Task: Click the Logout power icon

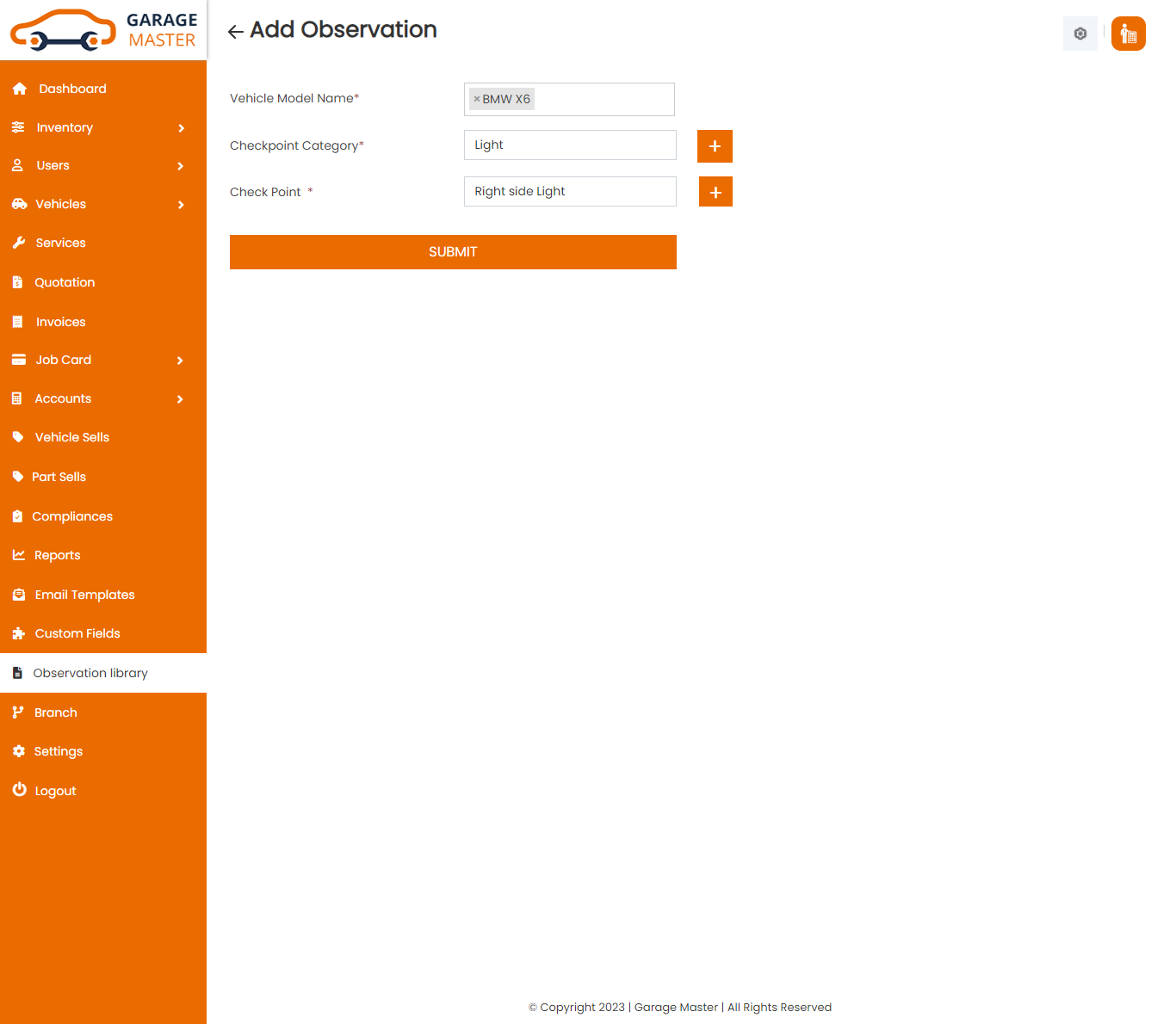Action: [19, 790]
